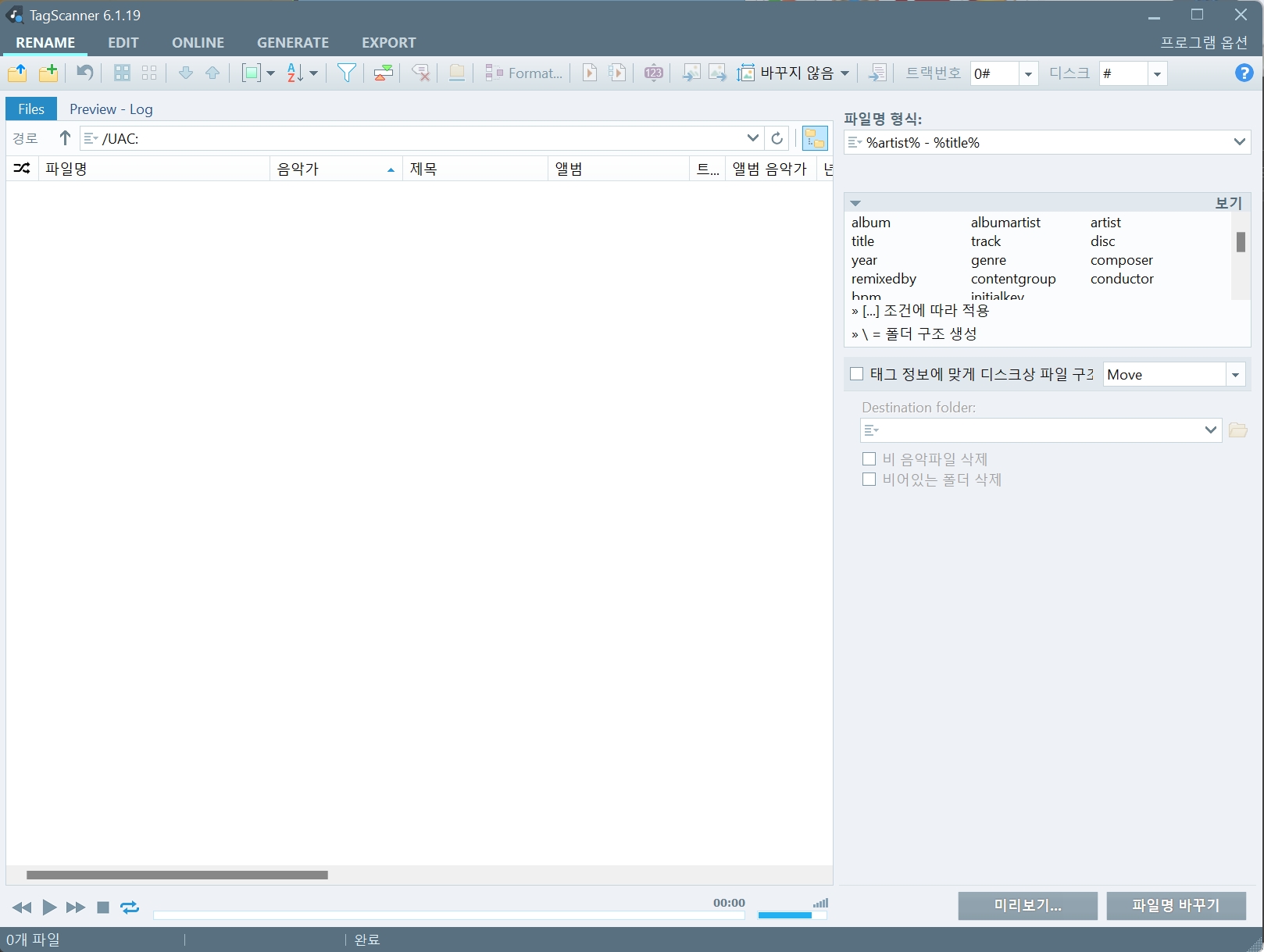Viewport: 1264px width, 952px height.
Task: Adjust the blue volume slider
Action: pyautogui.click(x=792, y=915)
